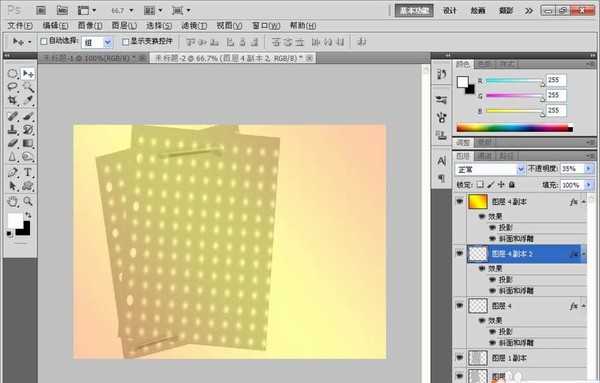Image resolution: width=600 pixels, height=383 pixels.
Task: Open the Paragraph panel dock icon
Action: coord(442,178)
